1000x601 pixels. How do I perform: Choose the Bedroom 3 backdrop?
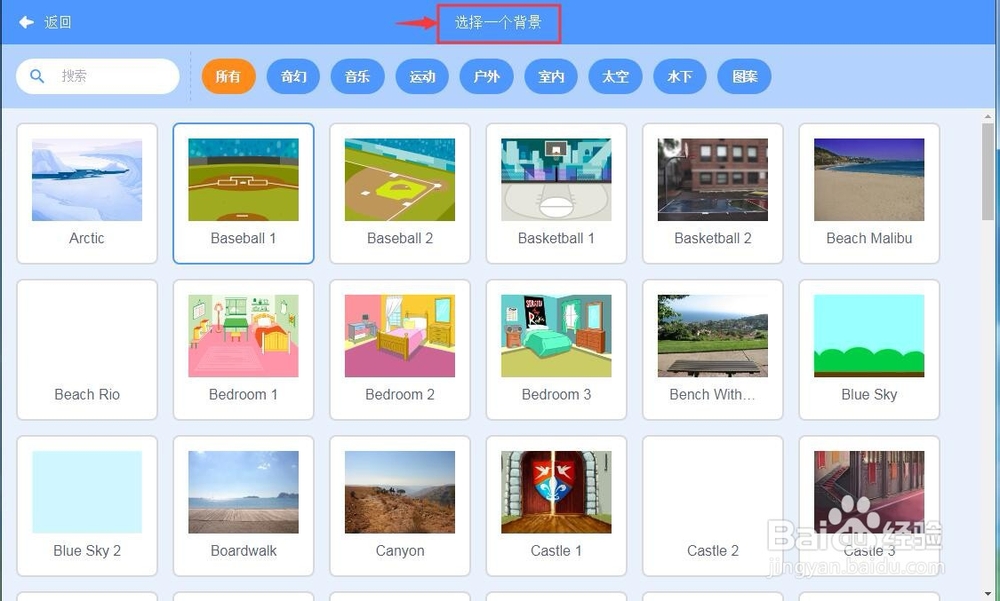(x=556, y=350)
